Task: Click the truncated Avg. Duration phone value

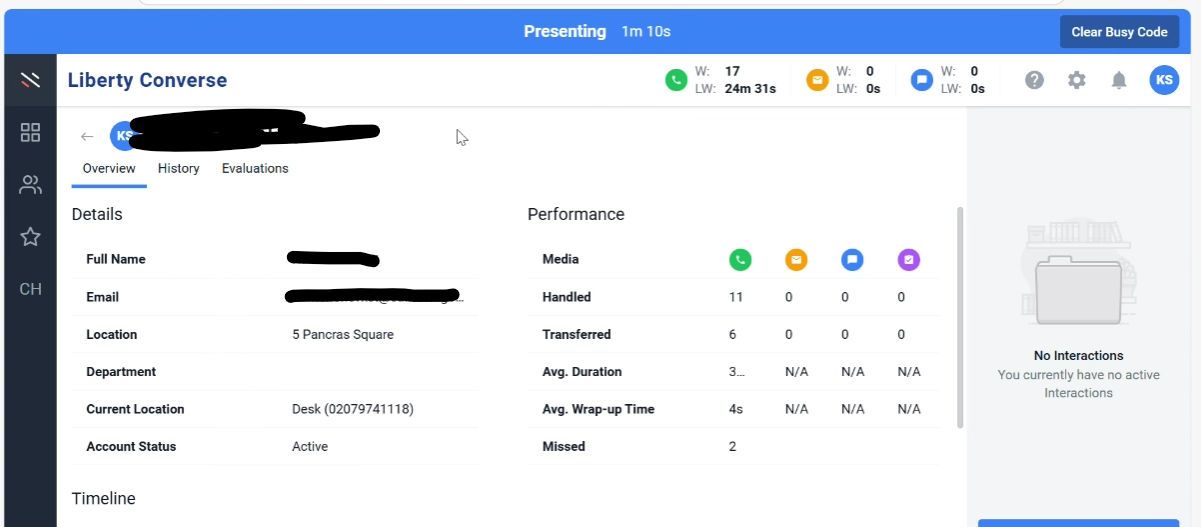Action: [x=737, y=372]
